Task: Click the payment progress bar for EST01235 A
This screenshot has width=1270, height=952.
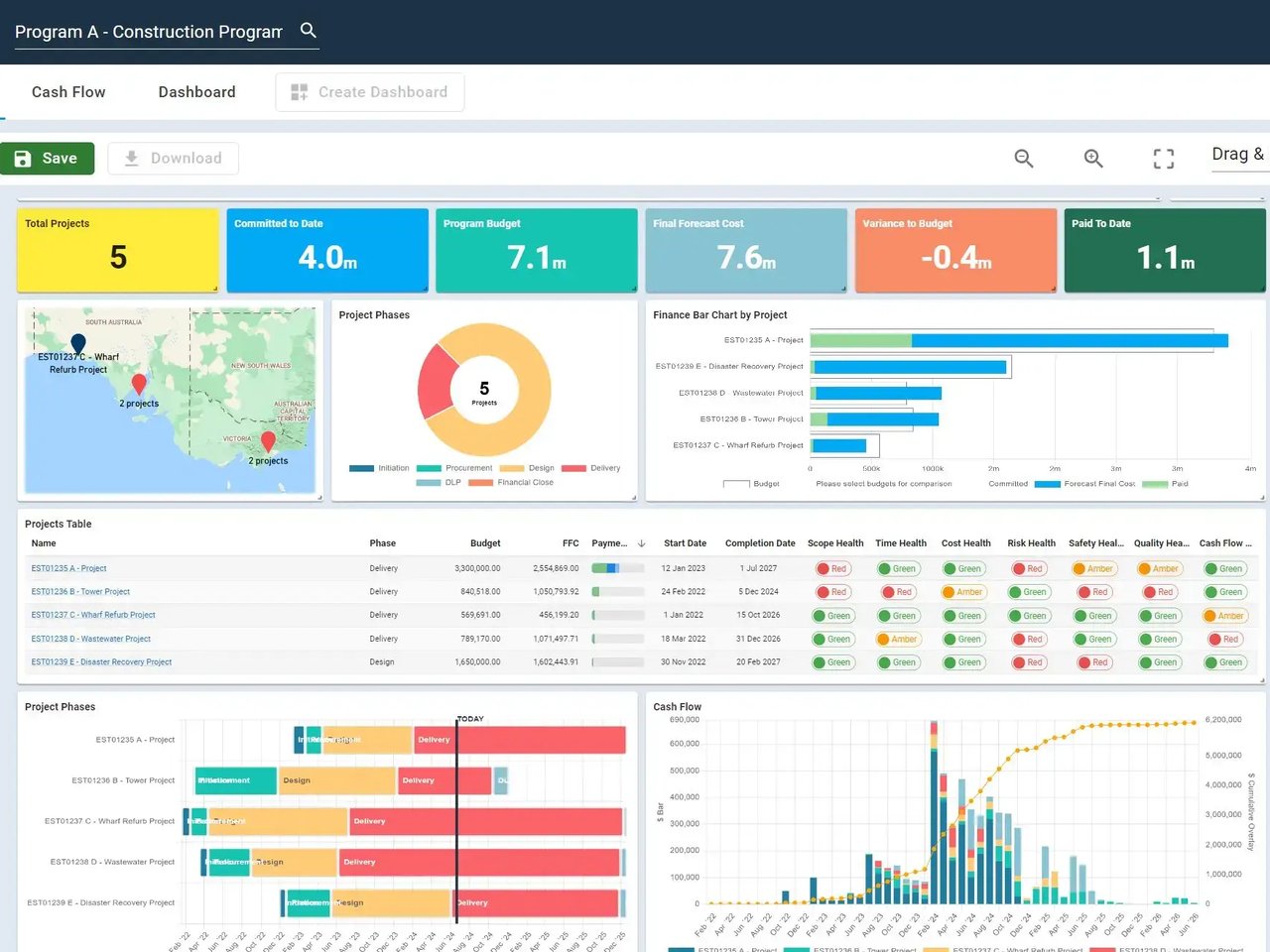Action: tap(617, 568)
